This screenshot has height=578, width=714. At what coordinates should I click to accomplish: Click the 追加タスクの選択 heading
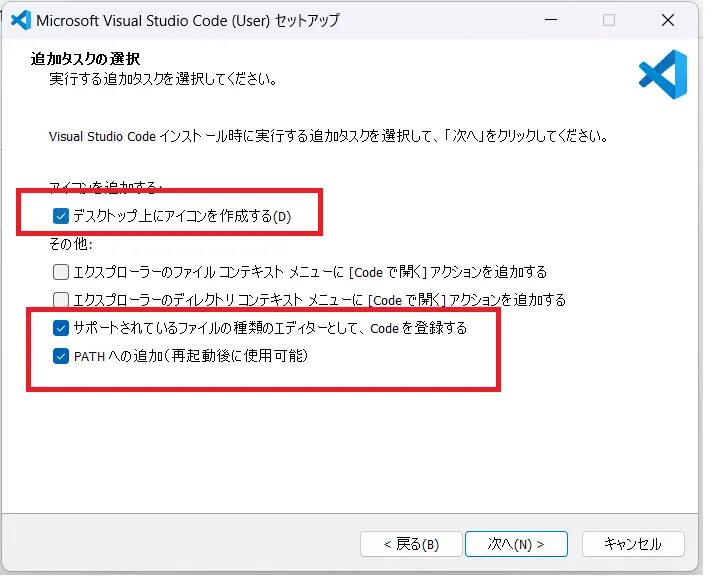coord(85,59)
